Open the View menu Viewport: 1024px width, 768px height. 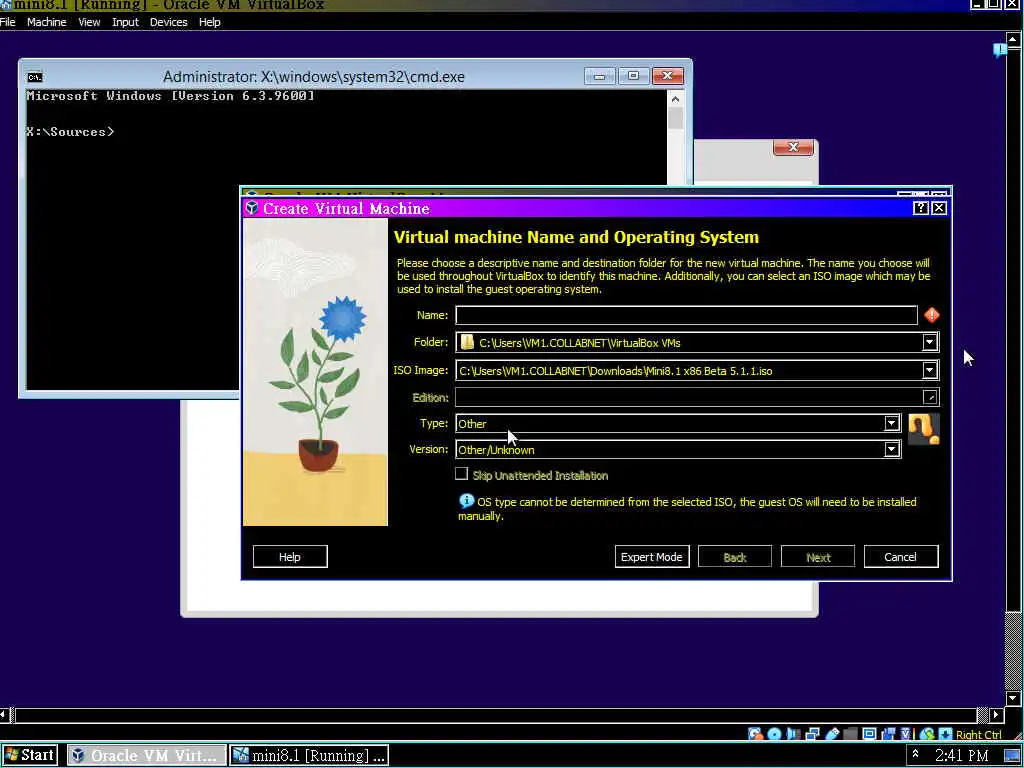[89, 22]
